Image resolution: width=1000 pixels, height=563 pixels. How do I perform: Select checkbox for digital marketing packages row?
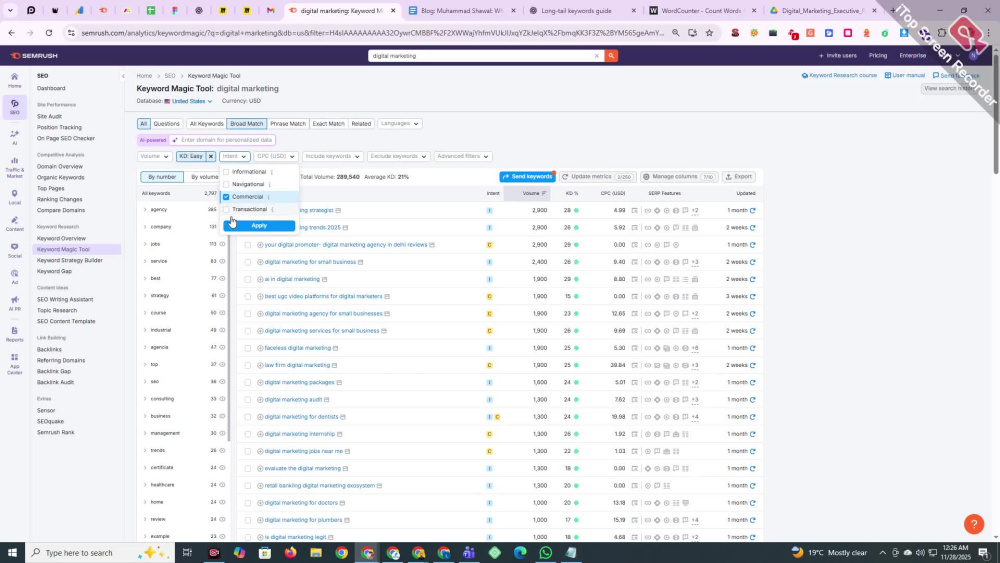tap(248, 383)
